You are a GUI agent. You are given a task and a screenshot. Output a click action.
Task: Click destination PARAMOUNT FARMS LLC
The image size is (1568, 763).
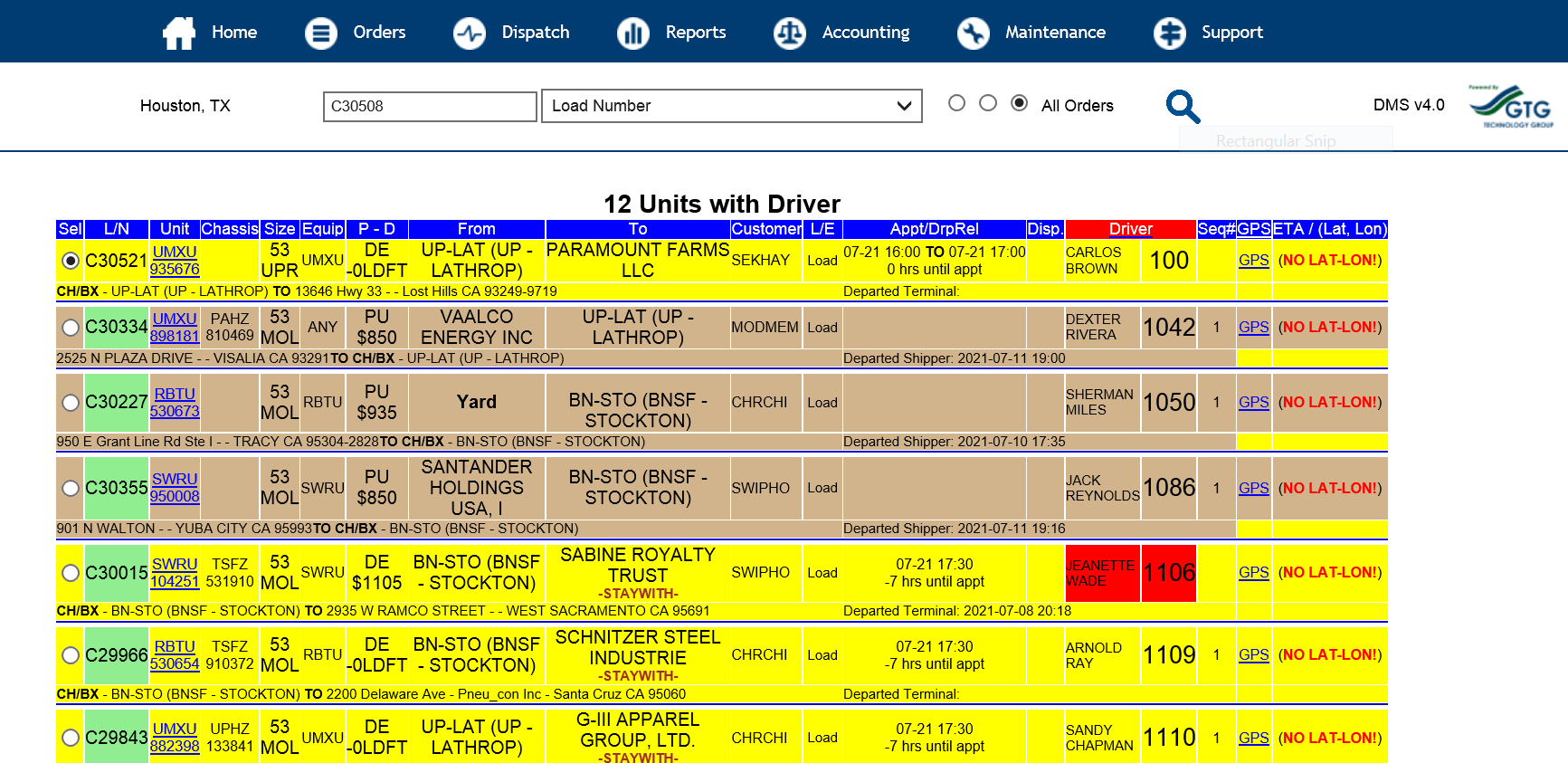point(638,261)
